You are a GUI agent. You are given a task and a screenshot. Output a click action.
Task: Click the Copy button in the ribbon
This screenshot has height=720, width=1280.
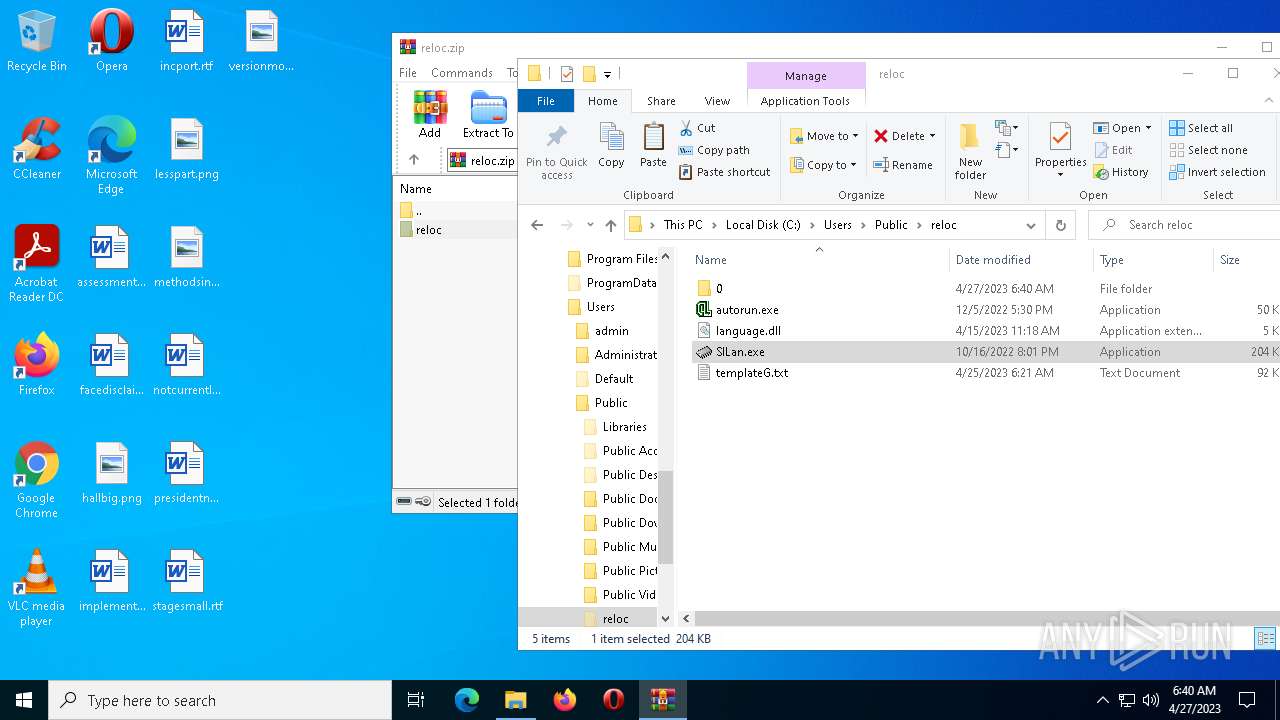click(611, 146)
